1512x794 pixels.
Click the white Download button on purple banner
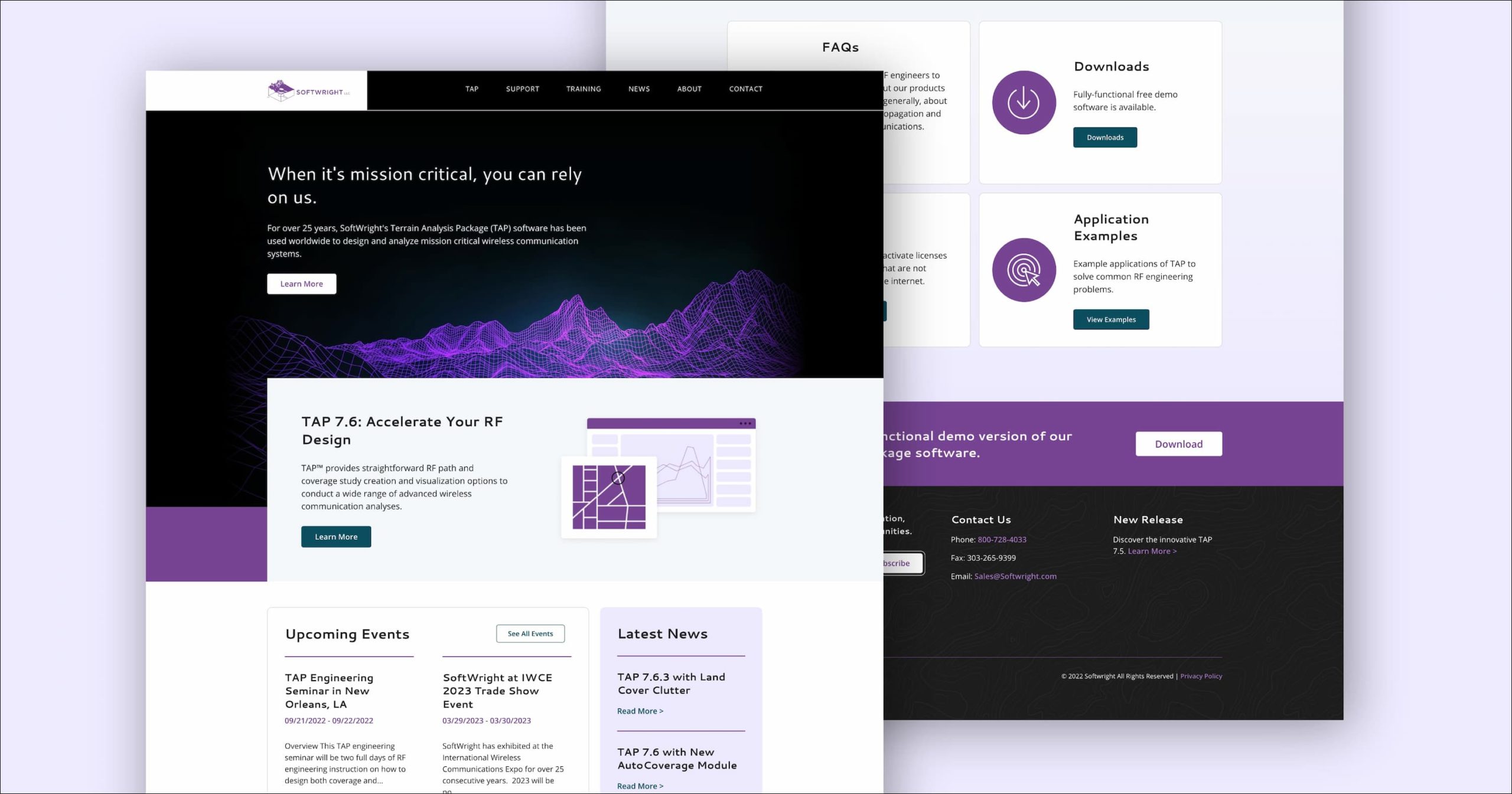[1179, 444]
